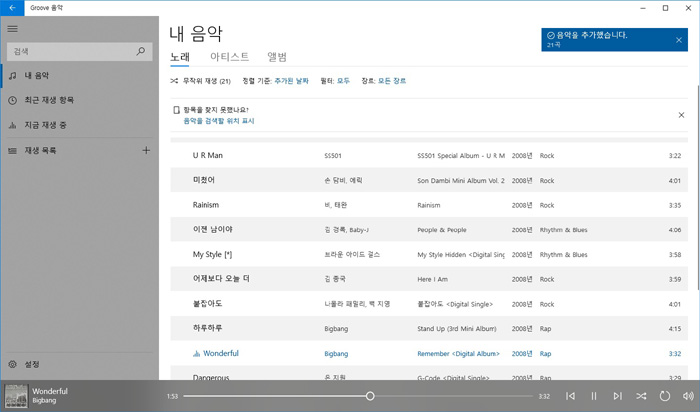Start 무작위 재생 (21) shuffle all
Image resolution: width=700 pixels, height=412 pixels.
pyautogui.click(x=200, y=81)
